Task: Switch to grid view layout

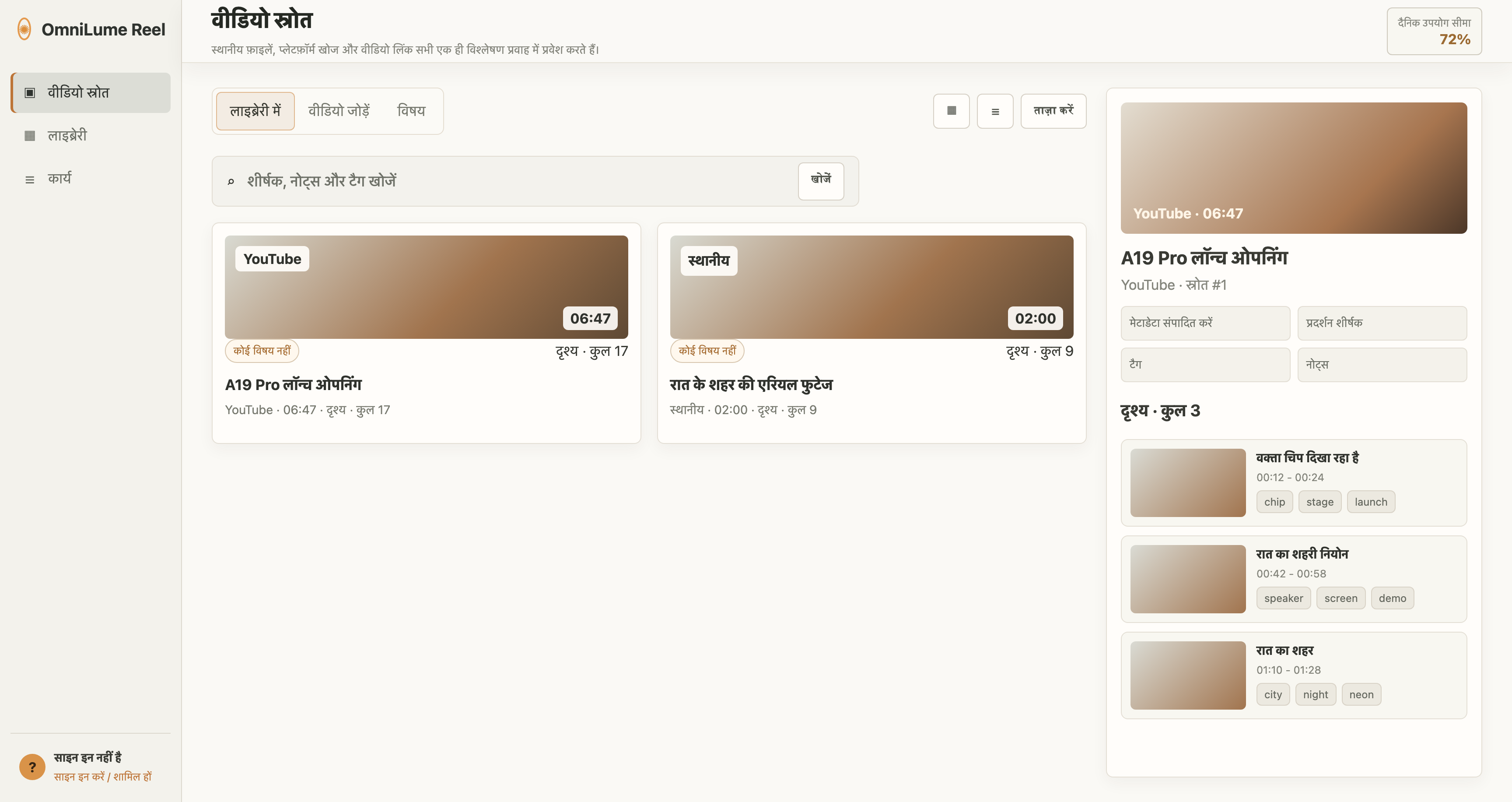Action: point(952,111)
